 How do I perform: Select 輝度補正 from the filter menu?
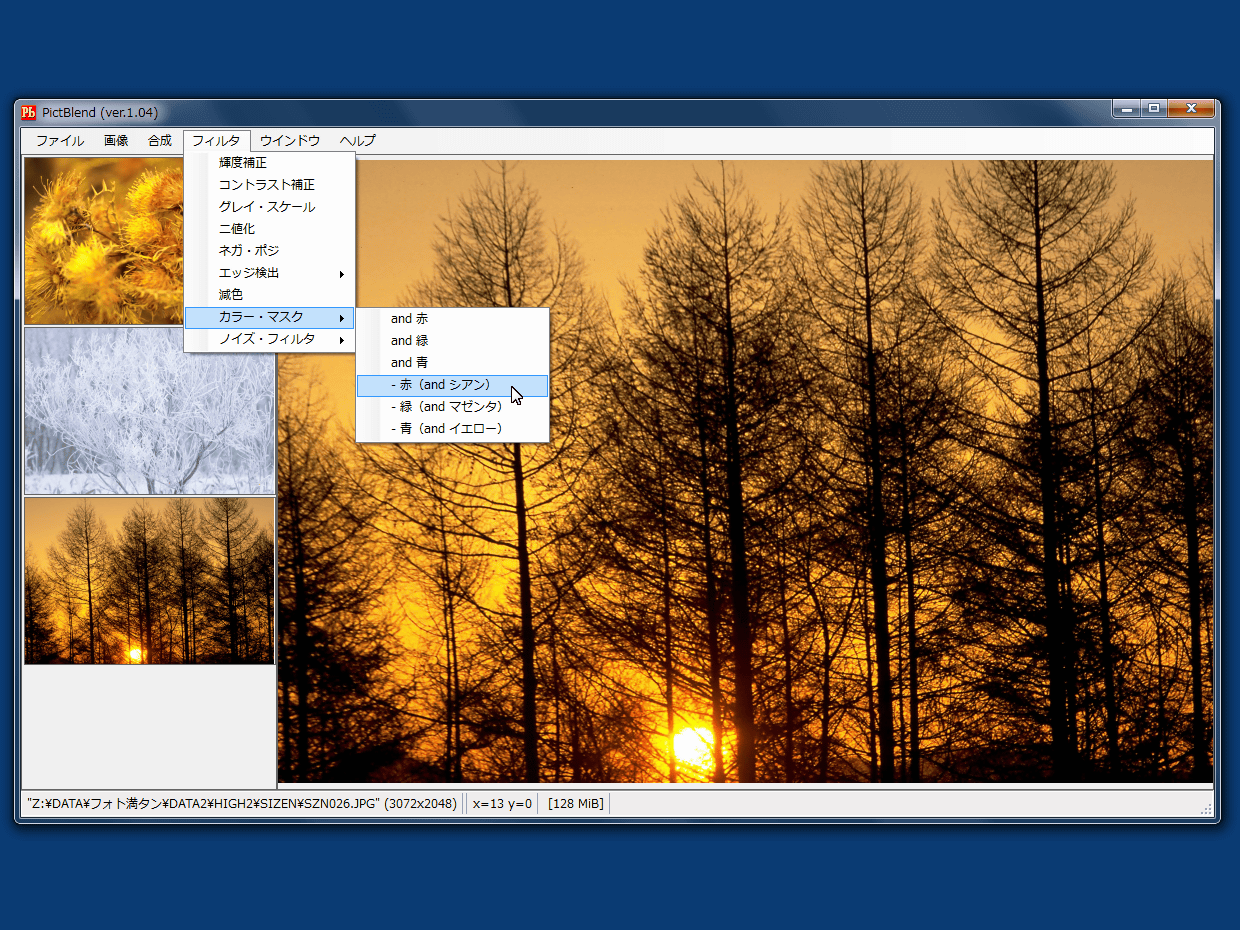click(x=243, y=163)
